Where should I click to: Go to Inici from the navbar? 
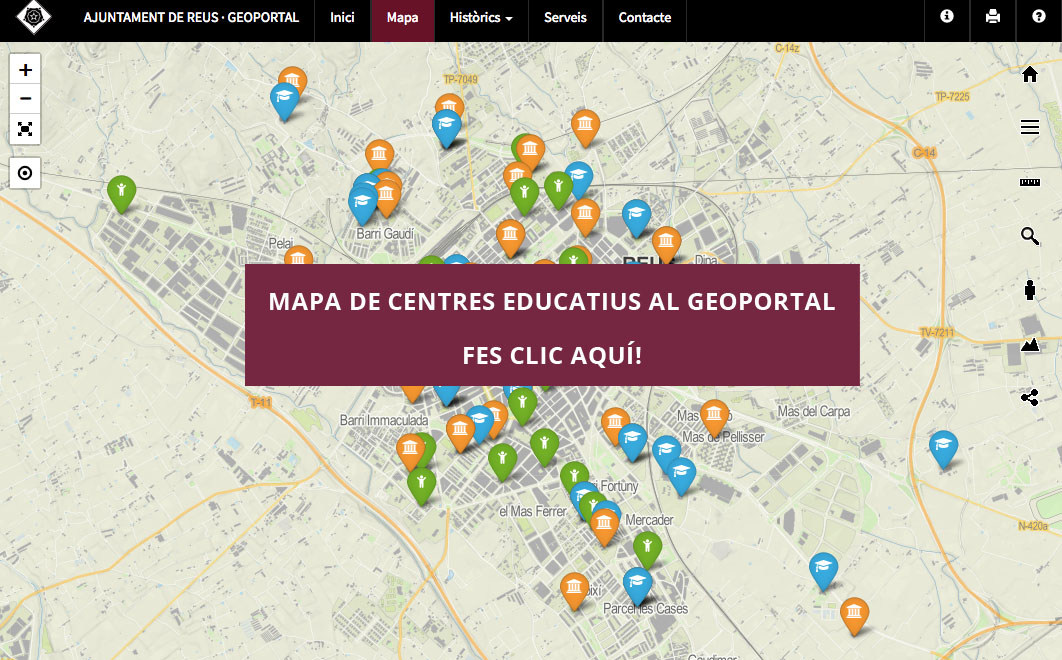tap(342, 18)
